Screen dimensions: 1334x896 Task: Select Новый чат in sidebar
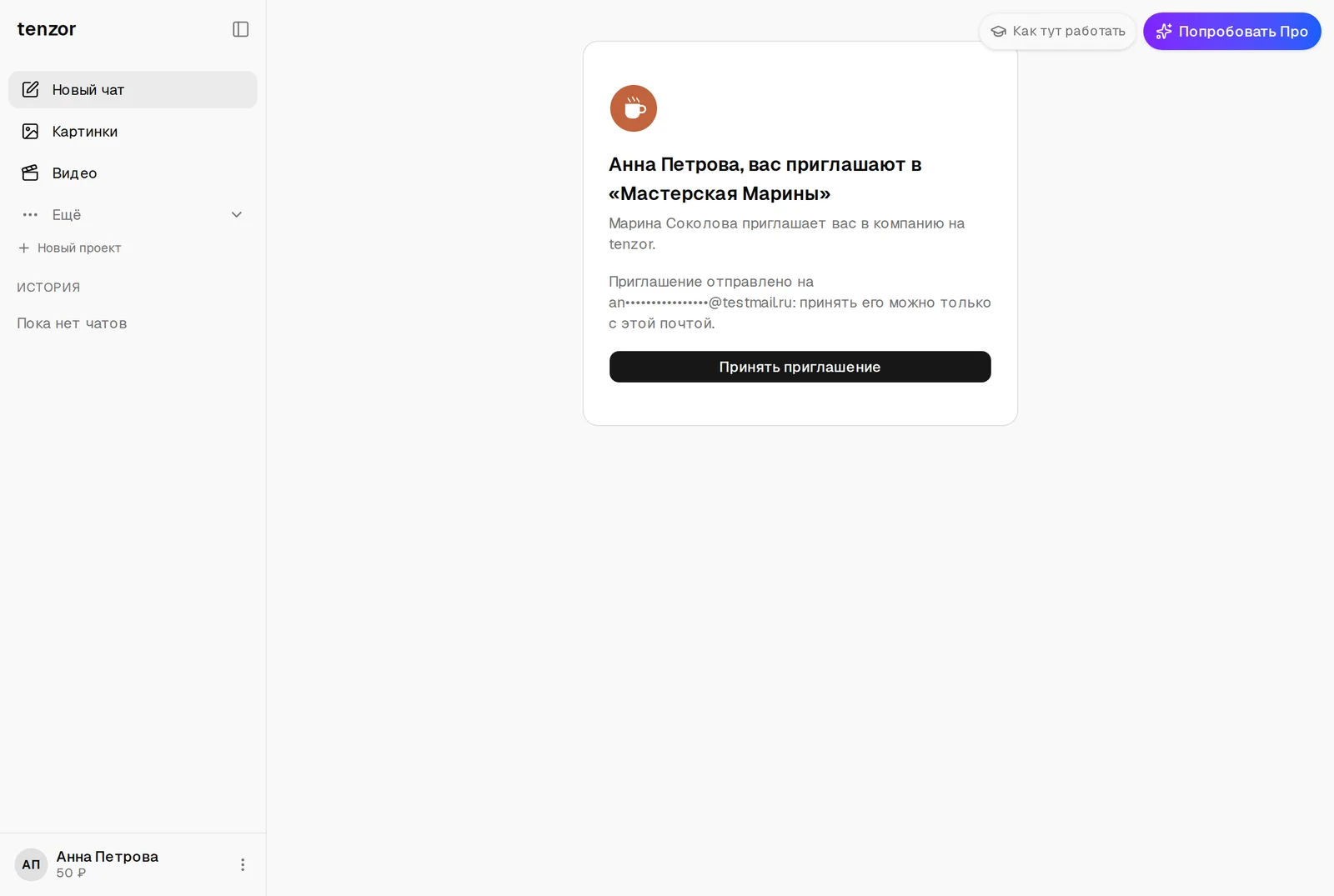tap(133, 89)
